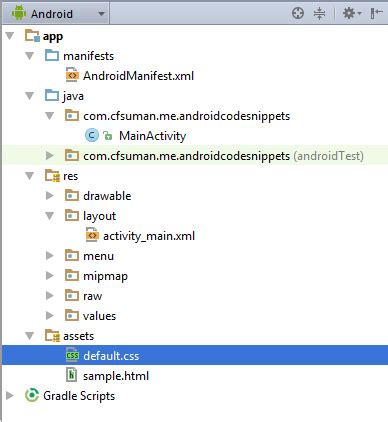Screen dimensions: 388x422
Task: Select the menu label
Action: pyautogui.click(x=99, y=256)
